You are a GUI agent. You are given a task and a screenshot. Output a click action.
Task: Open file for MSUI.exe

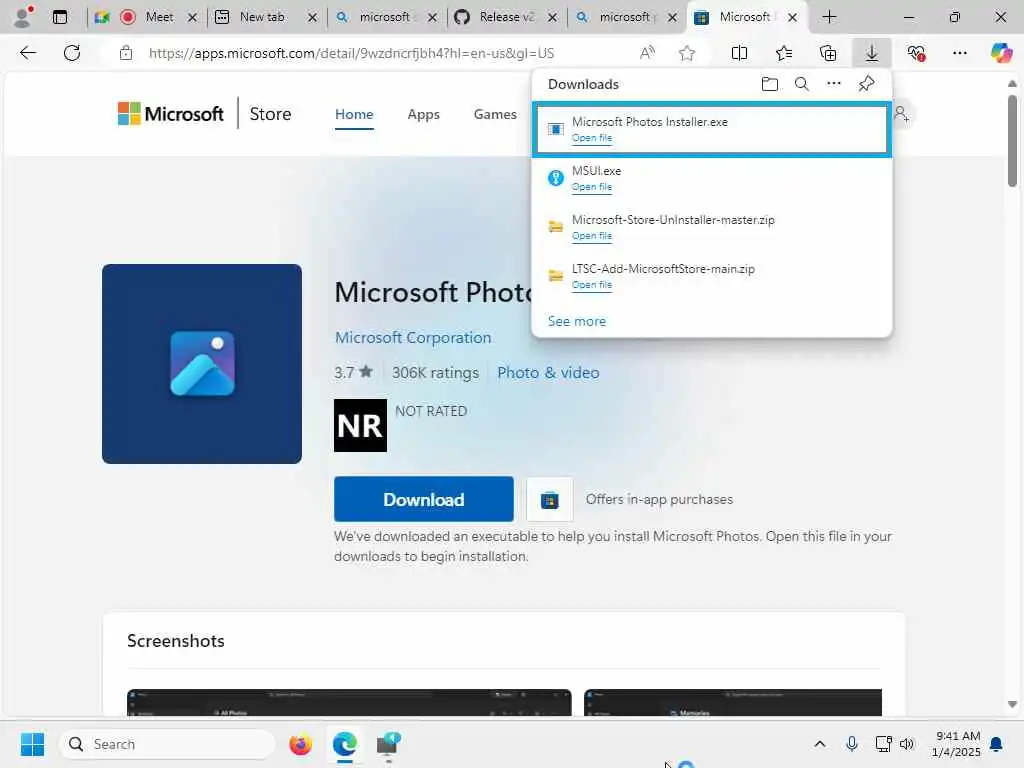592,187
